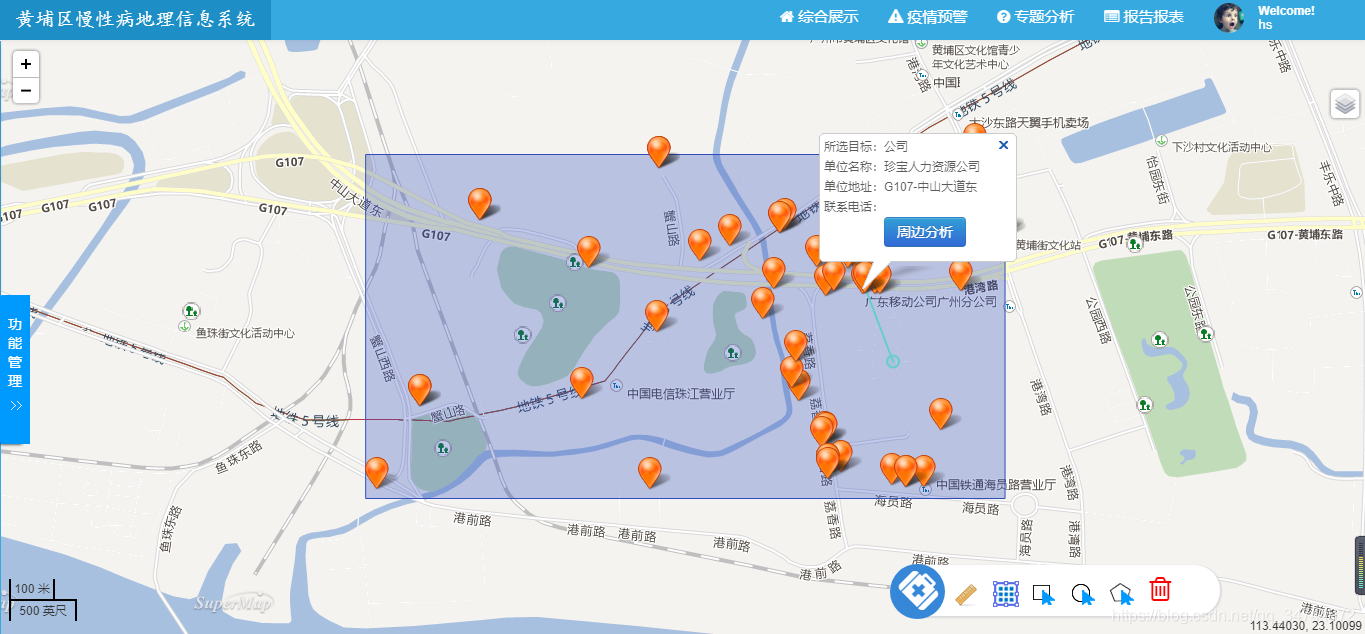Click the teal circle waypoint on map
The width and height of the screenshot is (1365, 634).
pos(893,361)
